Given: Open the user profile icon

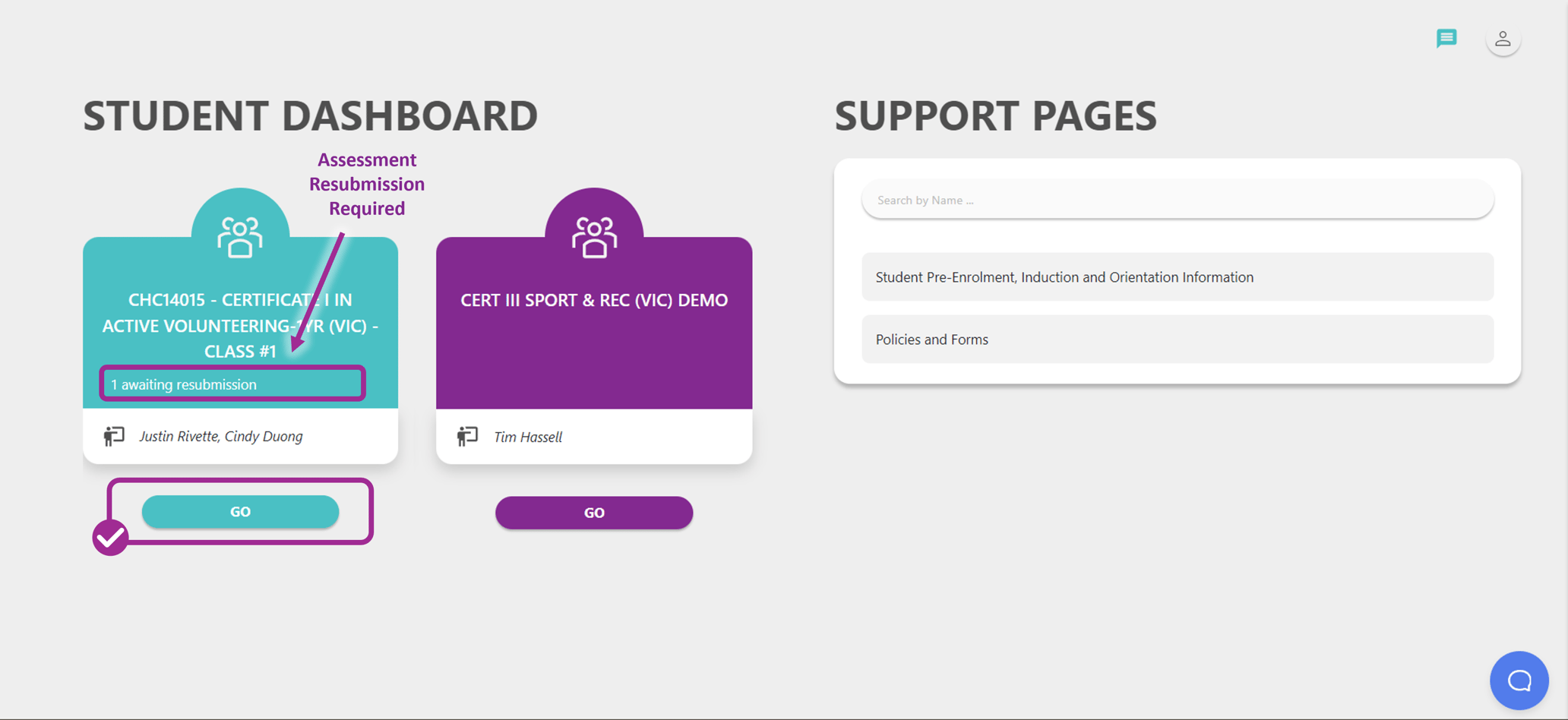Looking at the screenshot, I should tap(1503, 39).
